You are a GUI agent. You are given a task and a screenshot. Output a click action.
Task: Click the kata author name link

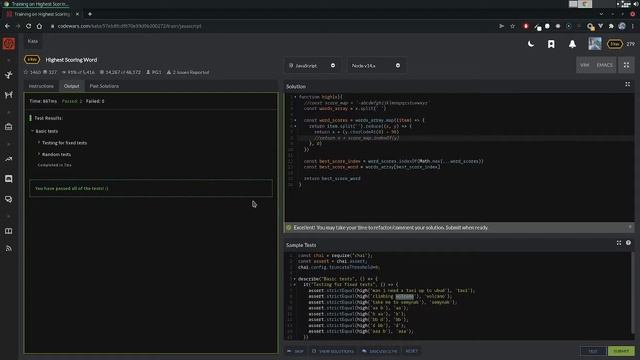154,72
